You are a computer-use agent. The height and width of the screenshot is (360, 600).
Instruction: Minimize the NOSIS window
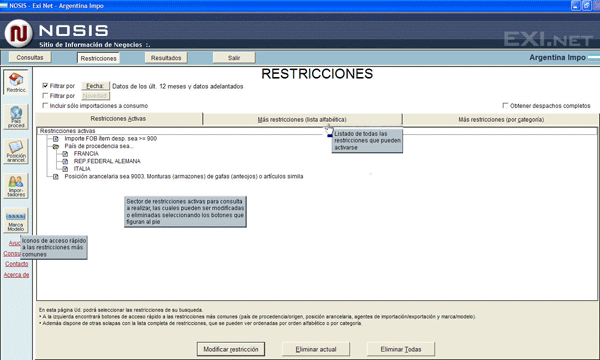tap(576, 5)
